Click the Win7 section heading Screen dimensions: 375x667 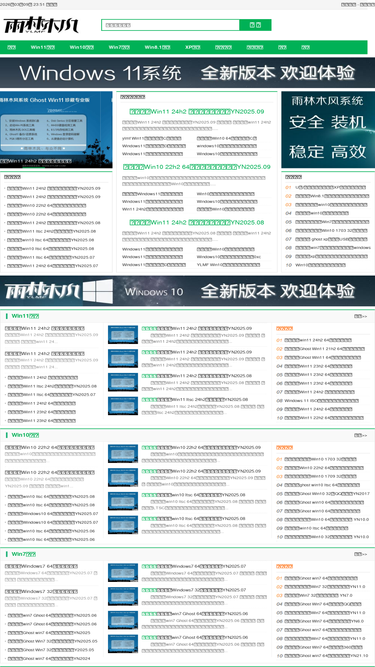(24, 554)
